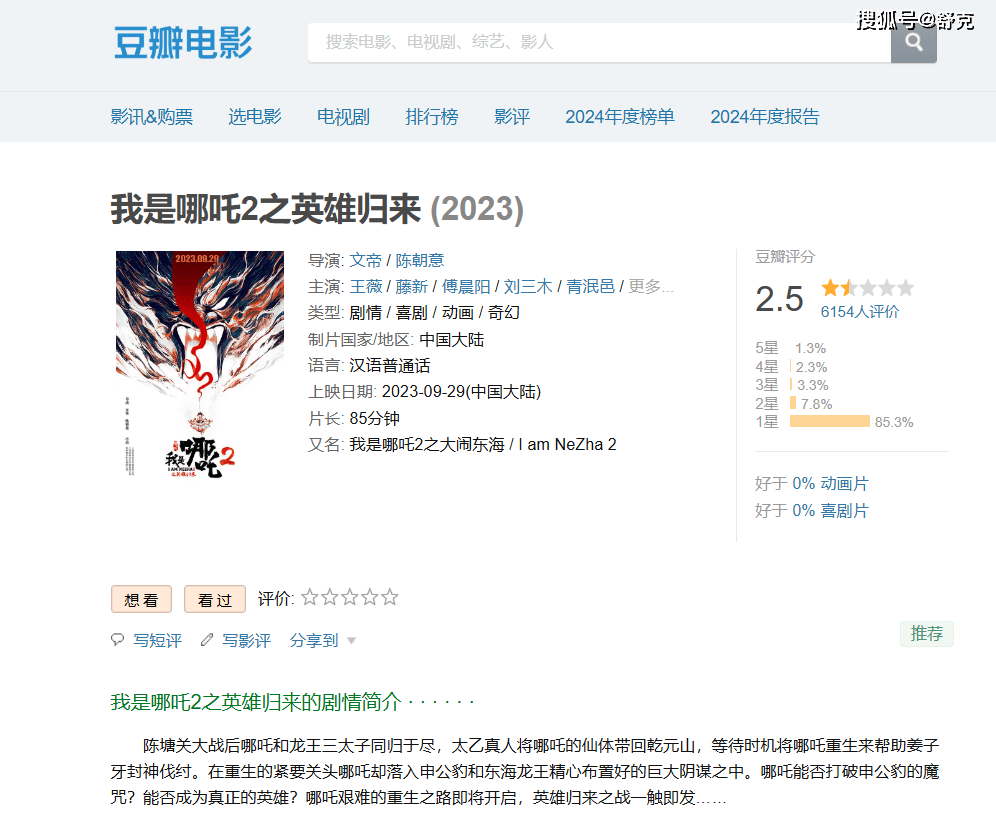Click the runtime text 85分钟
Screen dimensions: 996x826
point(374,418)
